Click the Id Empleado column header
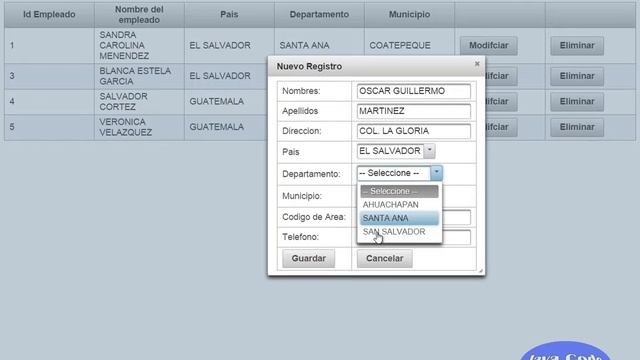The image size is (640, 360). pyautogui.click(x=49, y=14)
